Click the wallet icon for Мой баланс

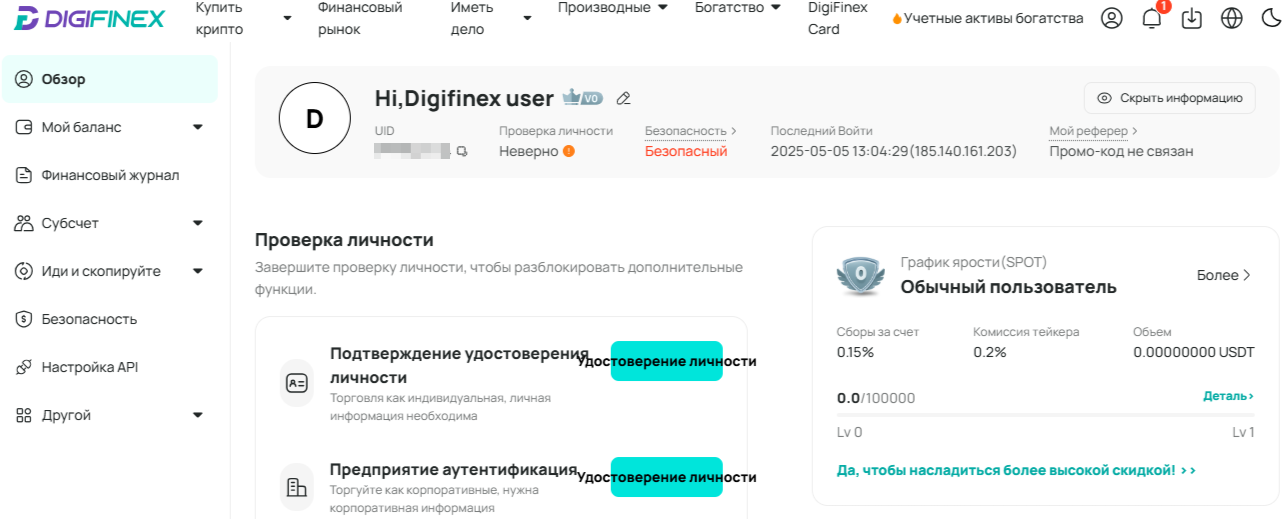pos(24,127)
